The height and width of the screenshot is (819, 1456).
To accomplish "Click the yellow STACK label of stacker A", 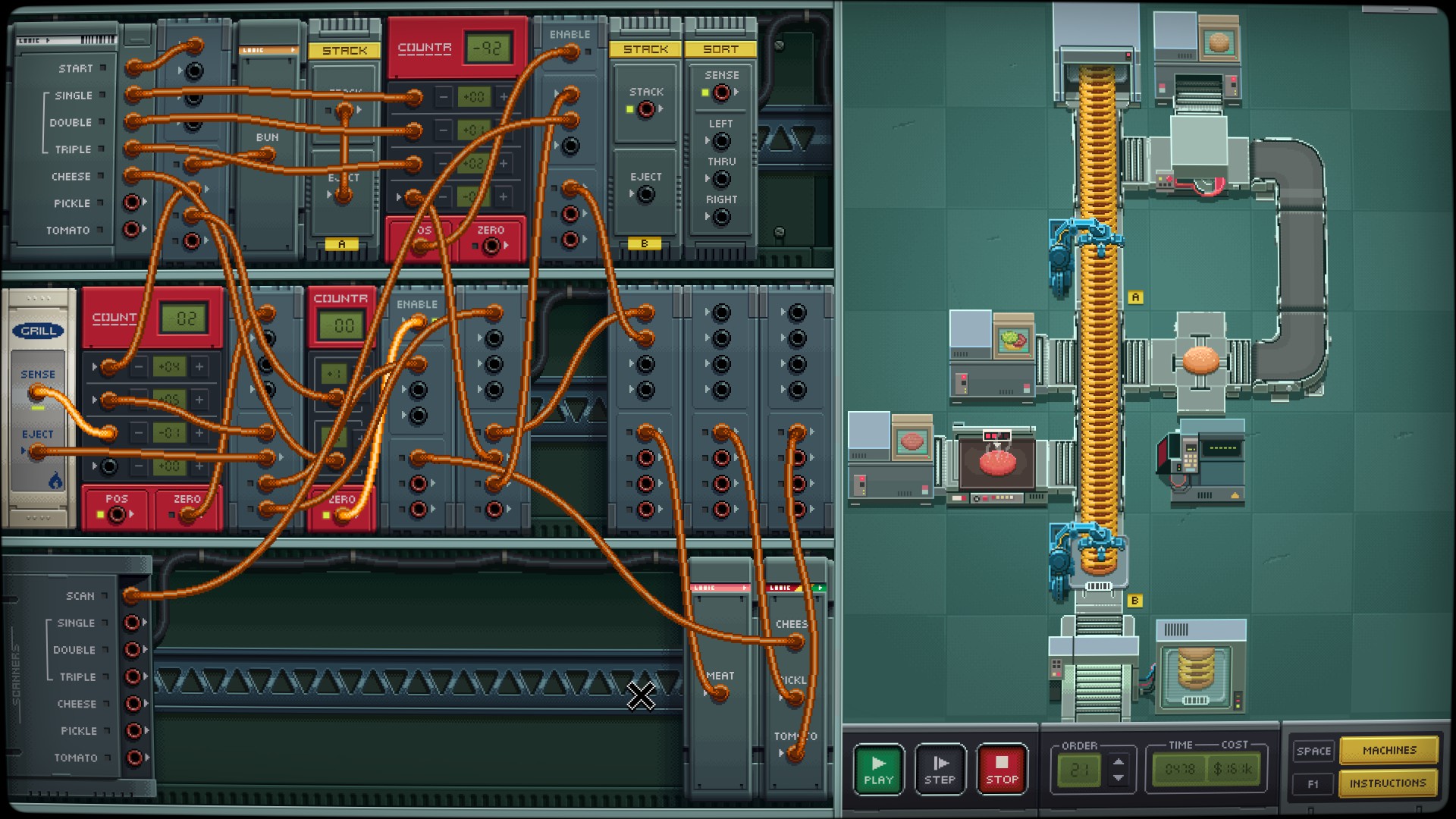I will (x=344, y=50).
